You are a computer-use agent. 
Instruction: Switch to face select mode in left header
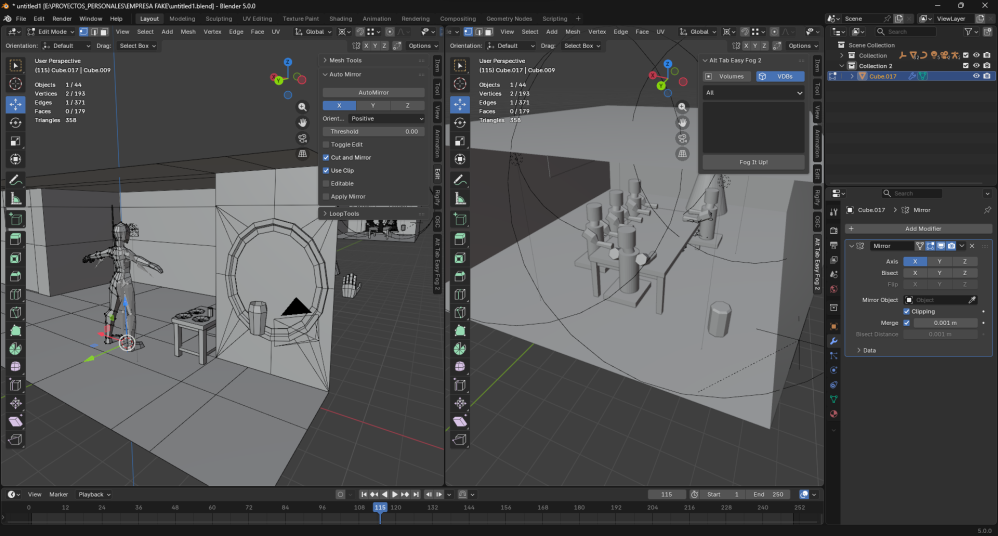(x=104, y=32)
